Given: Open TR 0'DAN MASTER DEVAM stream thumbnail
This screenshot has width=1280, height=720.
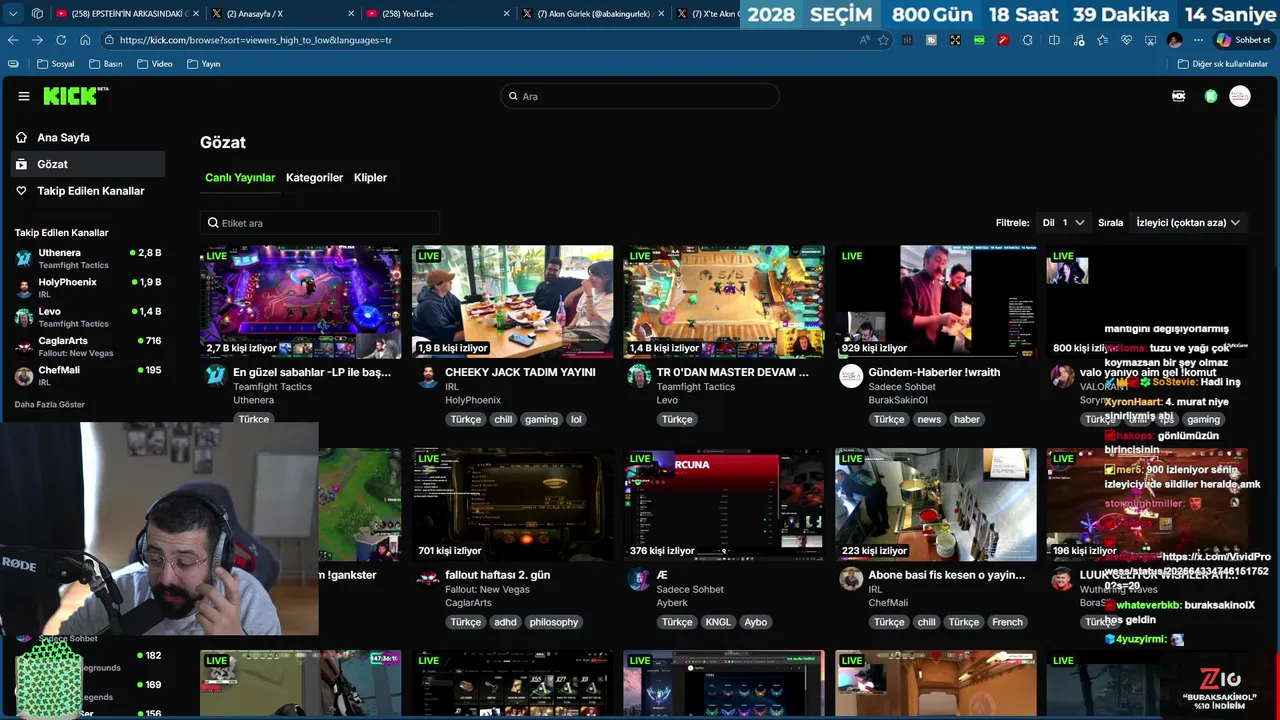Looking at the screenshot, I should click(724, 302).
